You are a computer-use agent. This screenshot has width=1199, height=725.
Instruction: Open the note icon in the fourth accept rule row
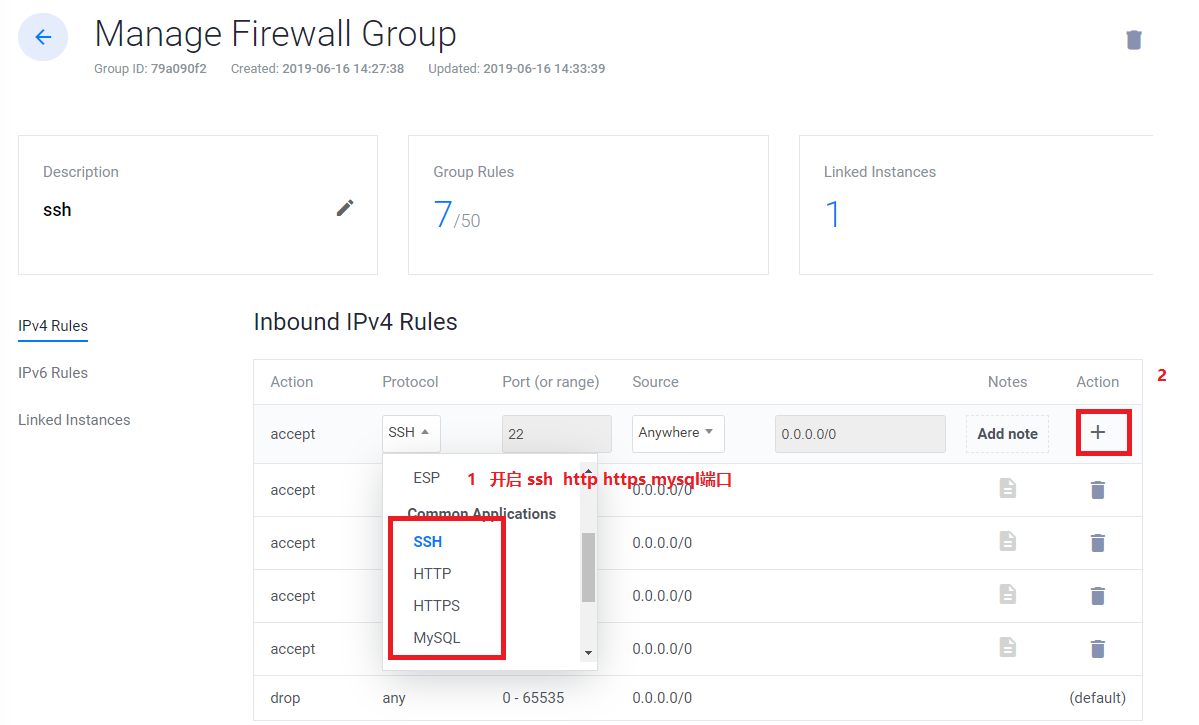point(1008,648)
